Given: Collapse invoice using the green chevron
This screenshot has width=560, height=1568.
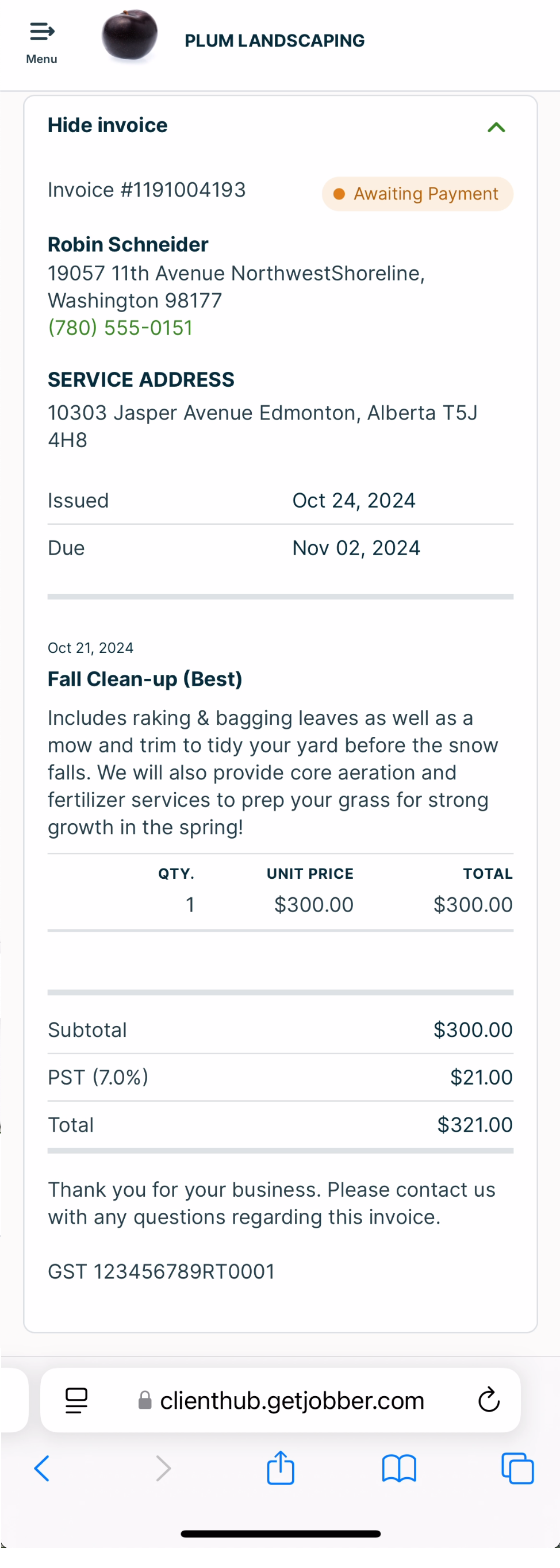Looking at the screenshot, I should point(496,127).
